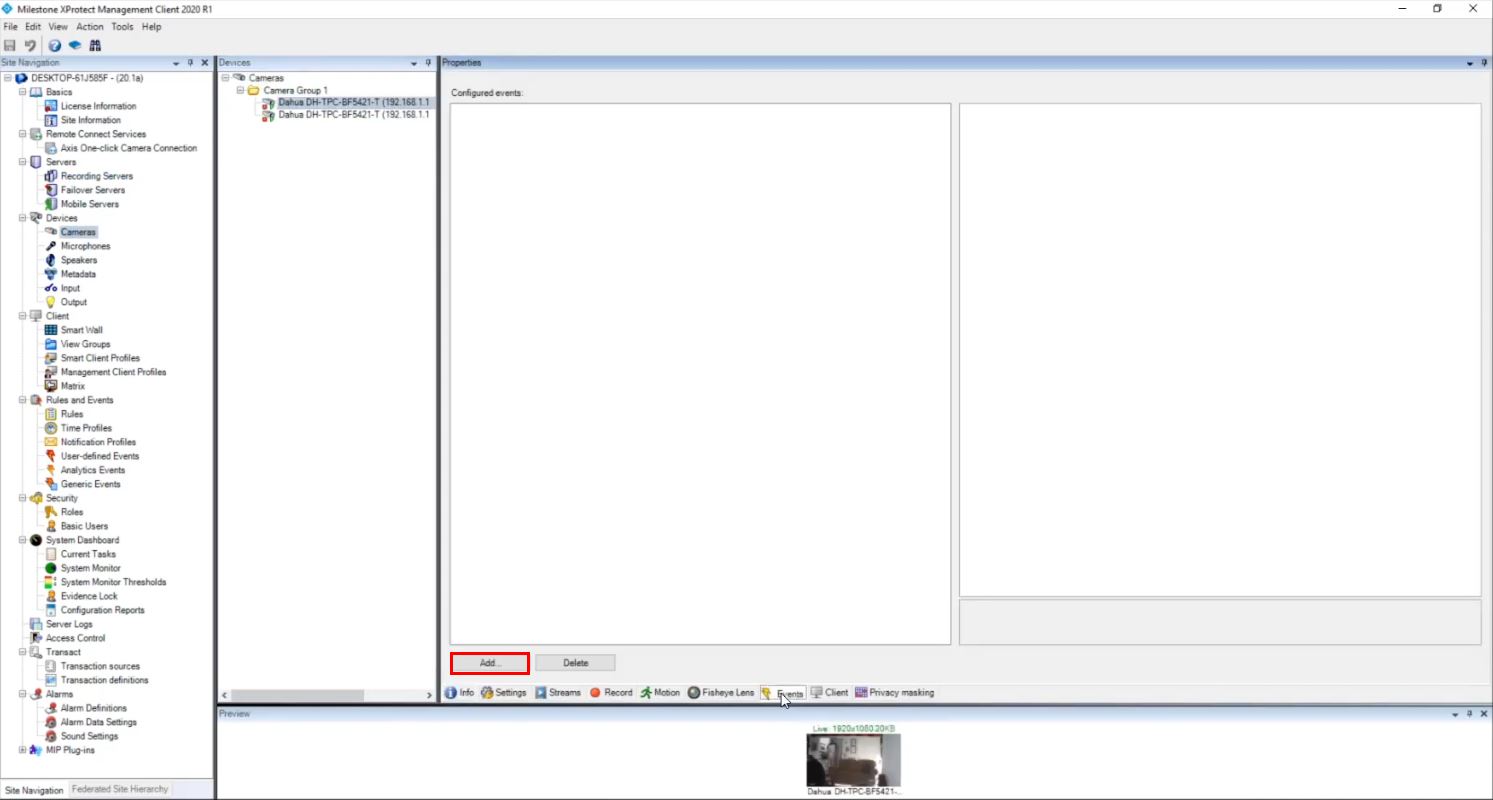This screenshot has width=1493, height=800.
Task: Close the Site Navigation panel
Action: point(205,63)
